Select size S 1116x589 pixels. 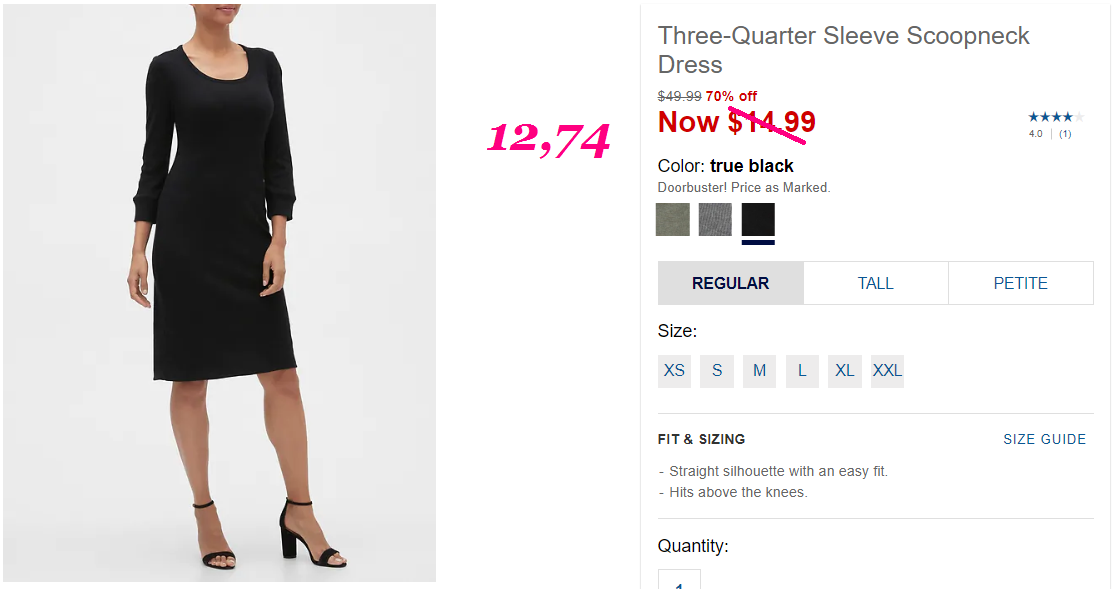[x=717, y=371]
